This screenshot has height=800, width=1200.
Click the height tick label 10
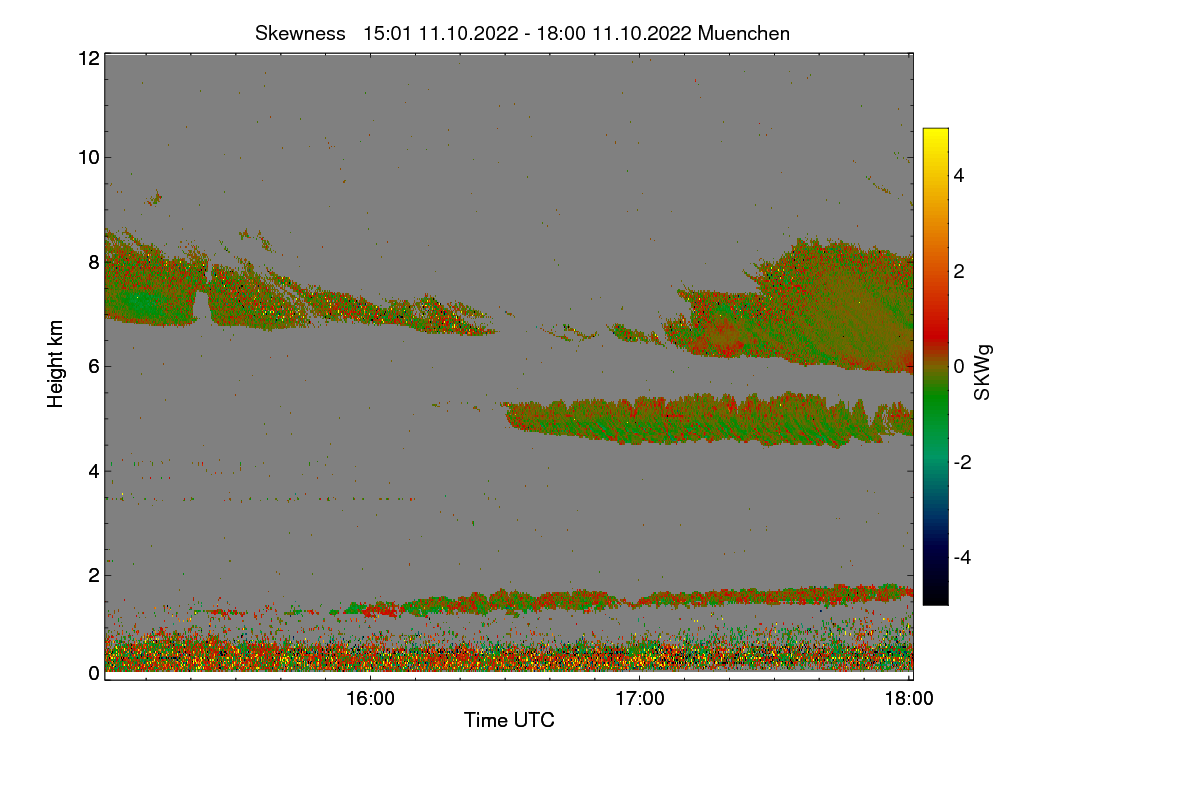tap(87, 157)
